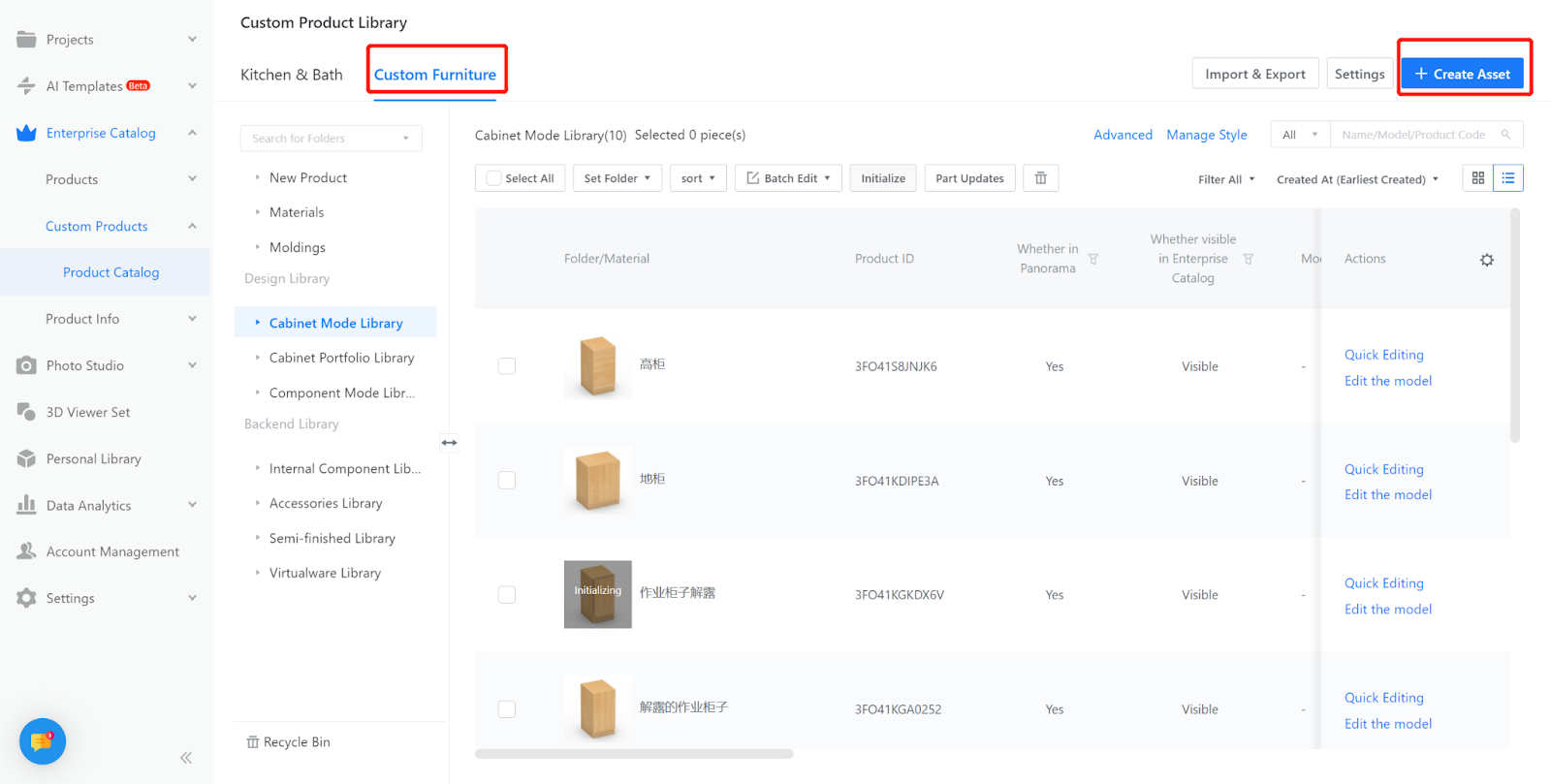Click the panel resize arrows handle
This screenshot has height=784, width=1551.
tap(449, 443)
